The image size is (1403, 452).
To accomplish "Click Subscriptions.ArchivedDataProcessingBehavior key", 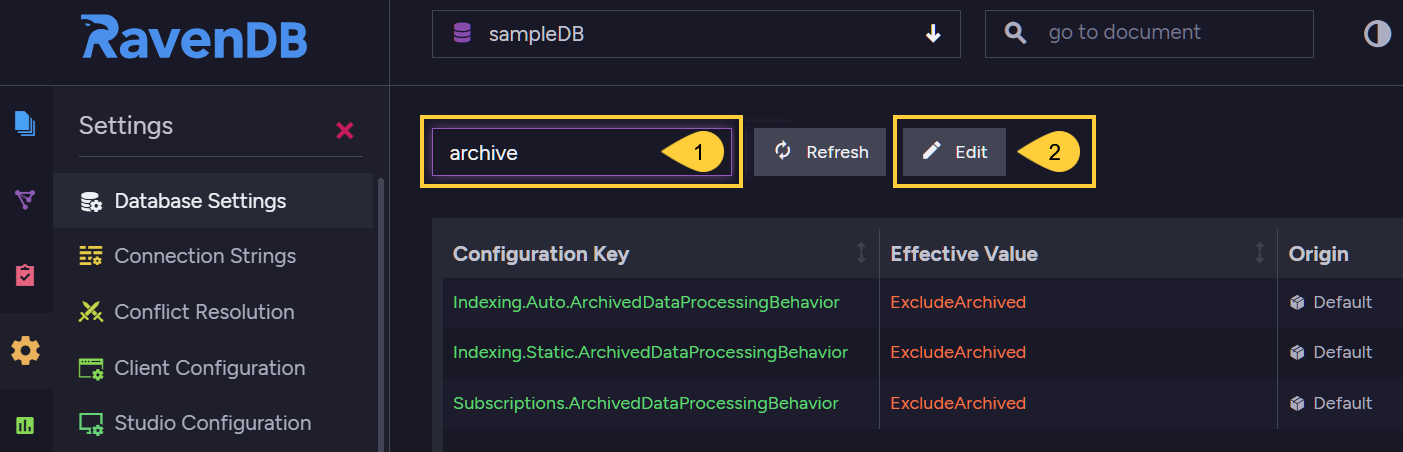I will (x=646, y=403).
